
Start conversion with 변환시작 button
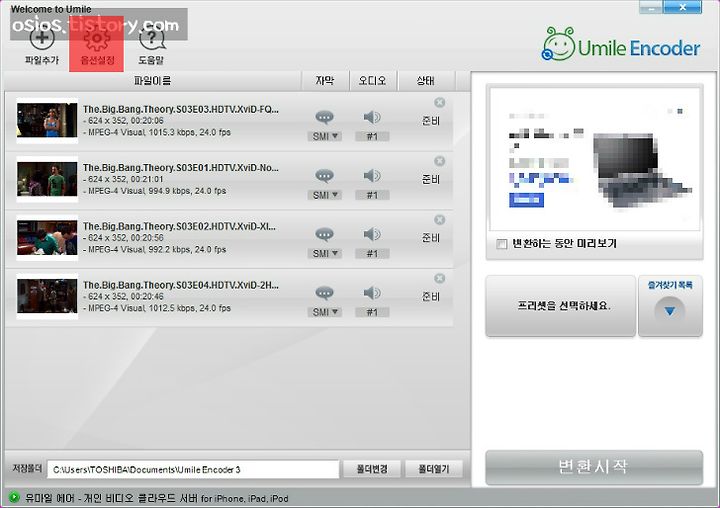594,467
